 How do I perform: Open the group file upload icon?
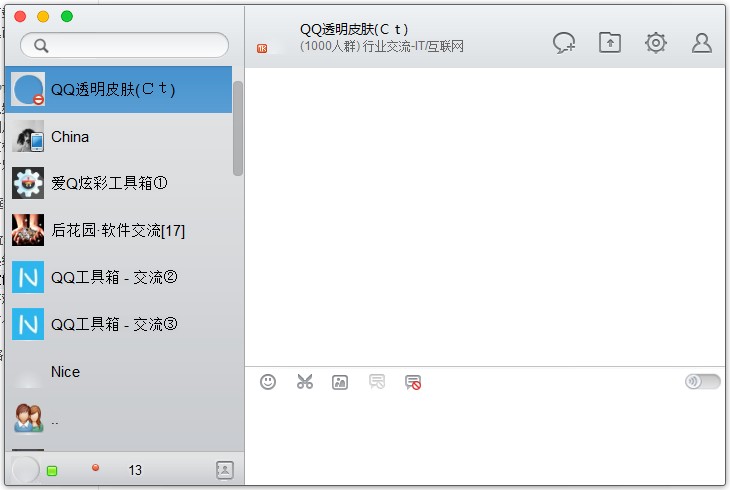[609, 43]
